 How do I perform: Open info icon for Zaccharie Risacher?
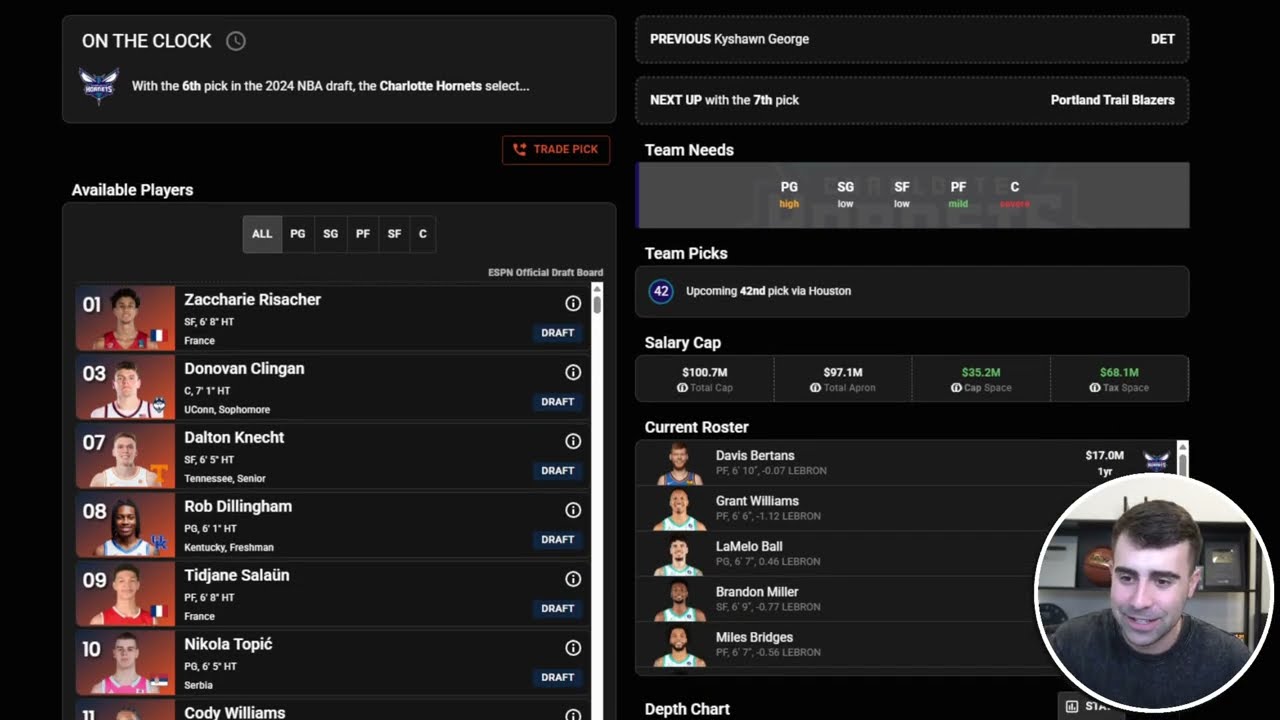coord(573,303)
